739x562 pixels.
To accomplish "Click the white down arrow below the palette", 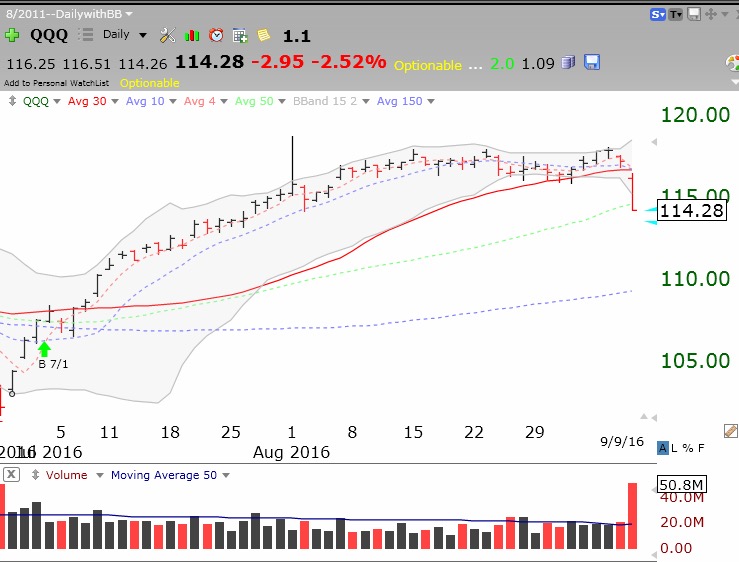I will [x=735, y=82].
